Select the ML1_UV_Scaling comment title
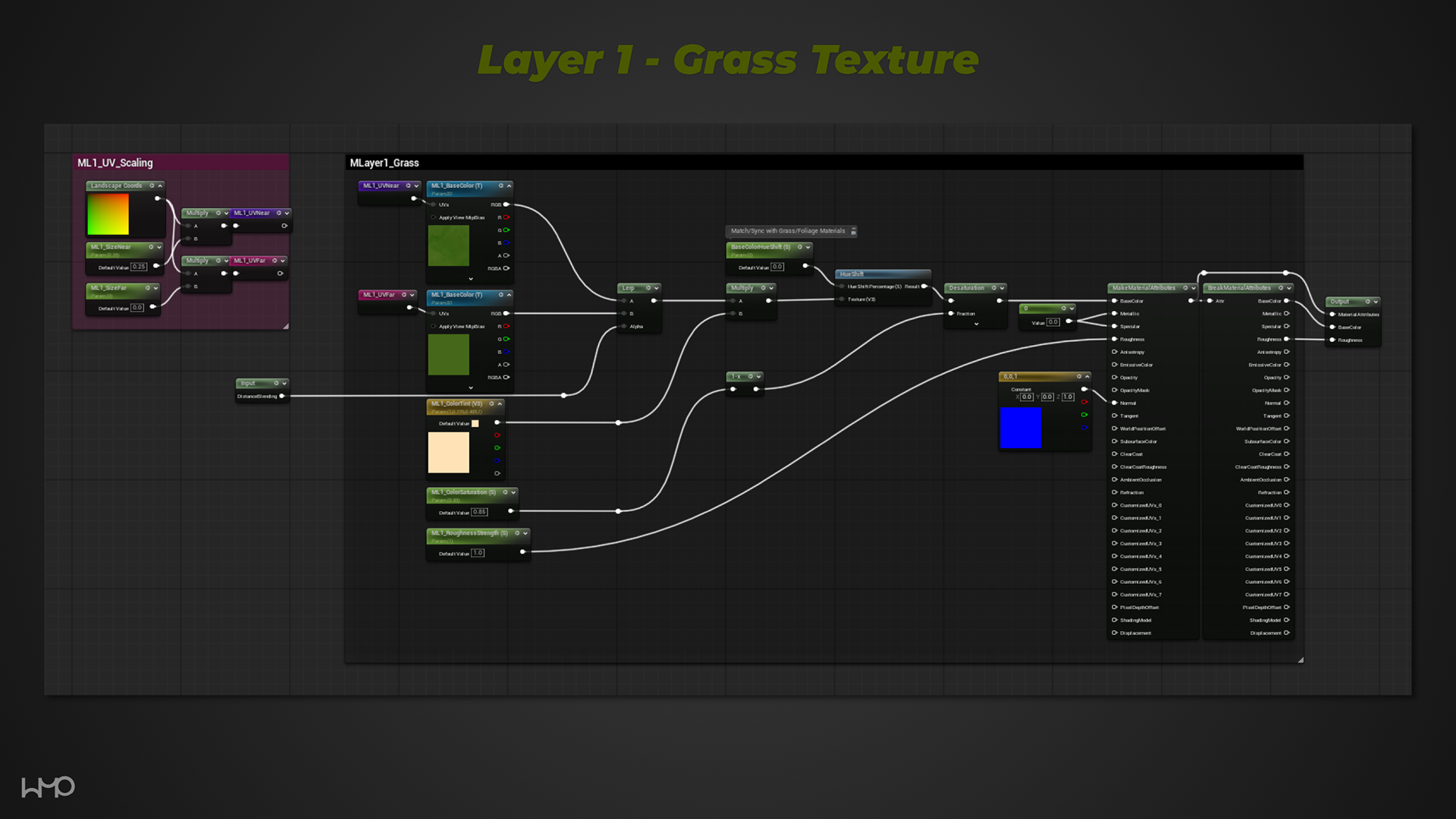 115,163
